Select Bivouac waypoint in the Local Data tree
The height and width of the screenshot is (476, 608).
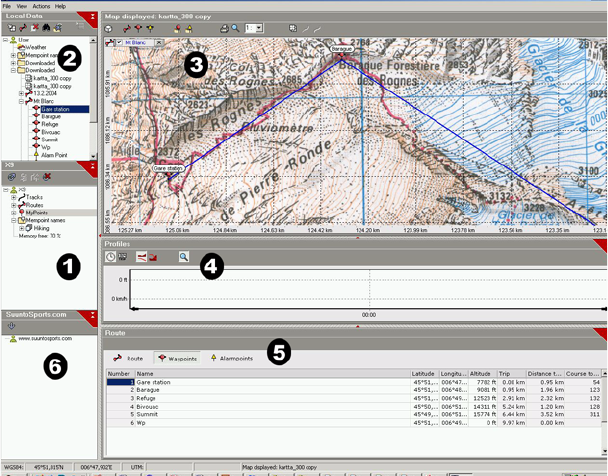coord(51,132)
